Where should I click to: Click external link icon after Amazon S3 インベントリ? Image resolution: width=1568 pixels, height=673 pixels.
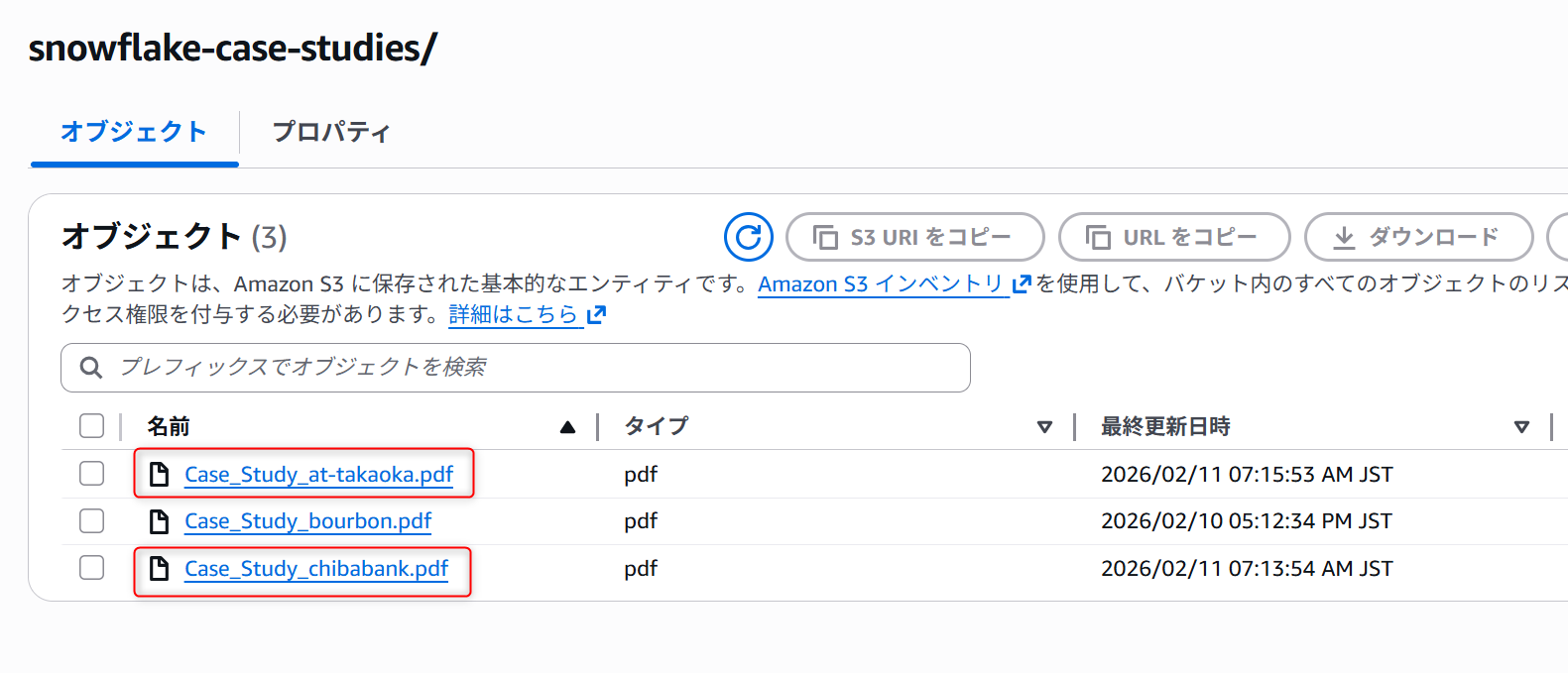click(1022, 284)
